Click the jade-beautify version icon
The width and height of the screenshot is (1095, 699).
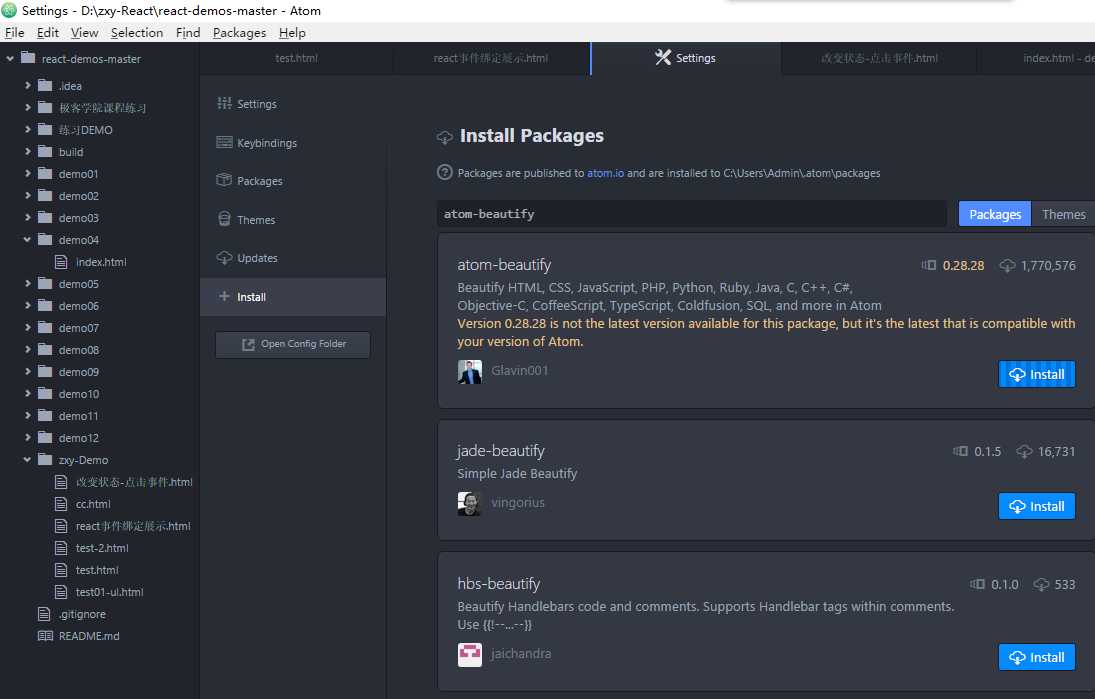pos(960,452)
